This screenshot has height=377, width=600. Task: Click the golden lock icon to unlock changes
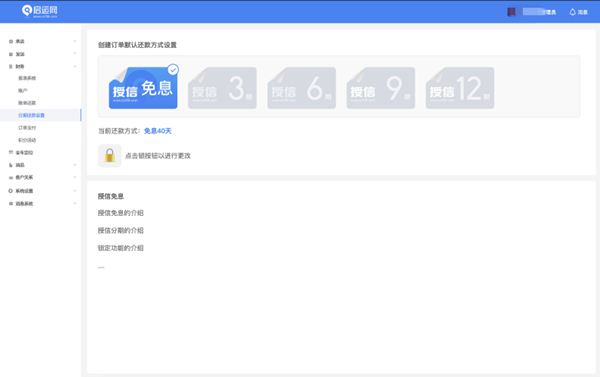[x=110, y=156]
